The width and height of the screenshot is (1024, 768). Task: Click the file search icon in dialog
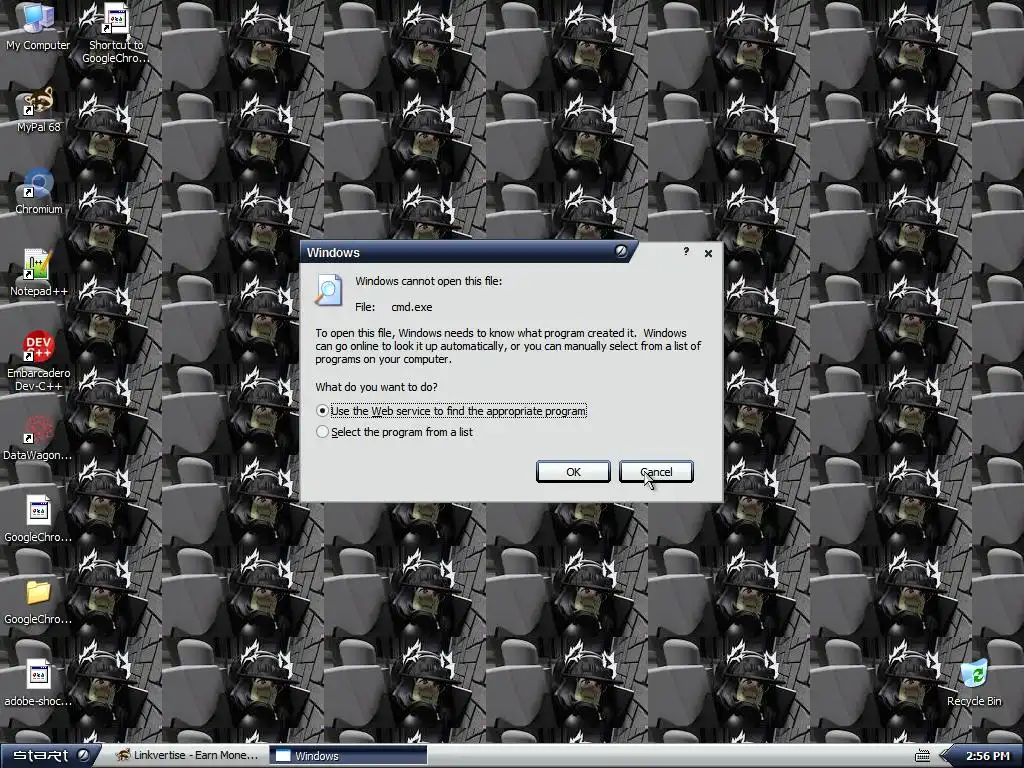point(328,290)
